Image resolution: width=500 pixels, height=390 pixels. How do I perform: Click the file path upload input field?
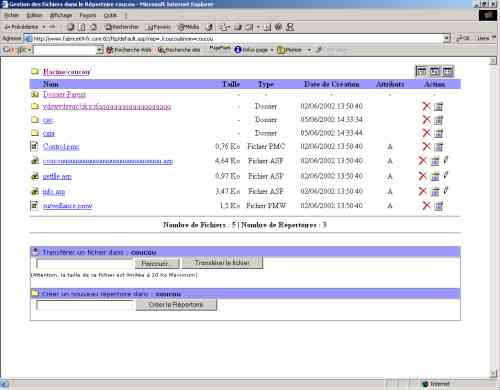84,264
